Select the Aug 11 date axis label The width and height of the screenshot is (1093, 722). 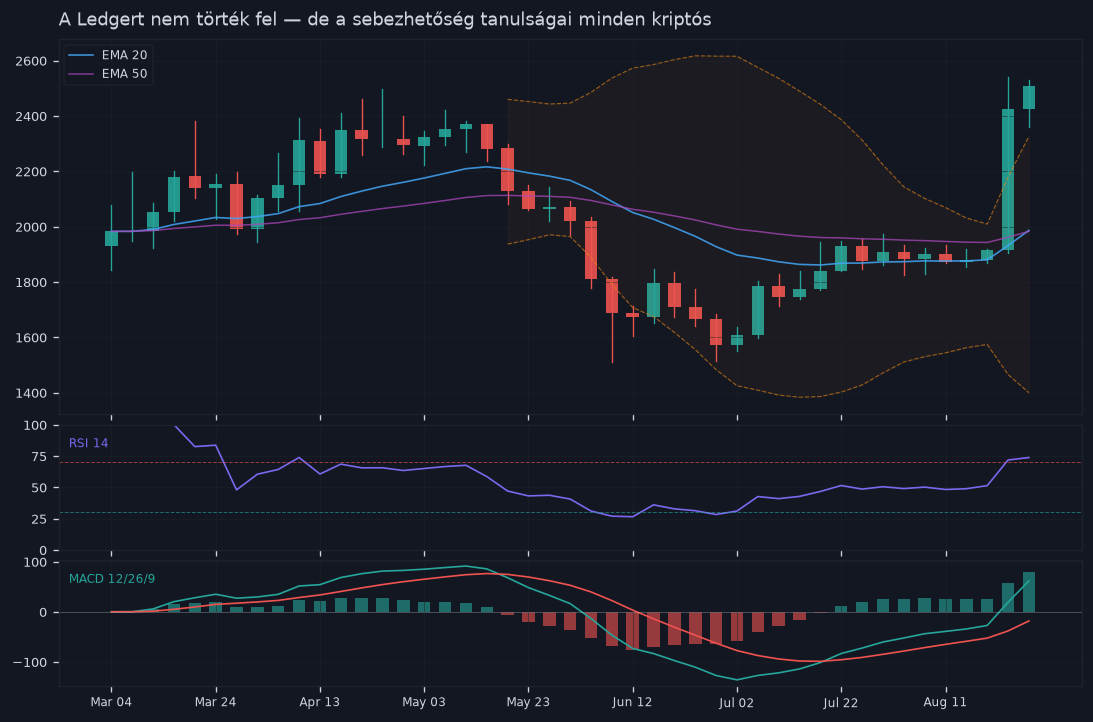tap(945, 702)
